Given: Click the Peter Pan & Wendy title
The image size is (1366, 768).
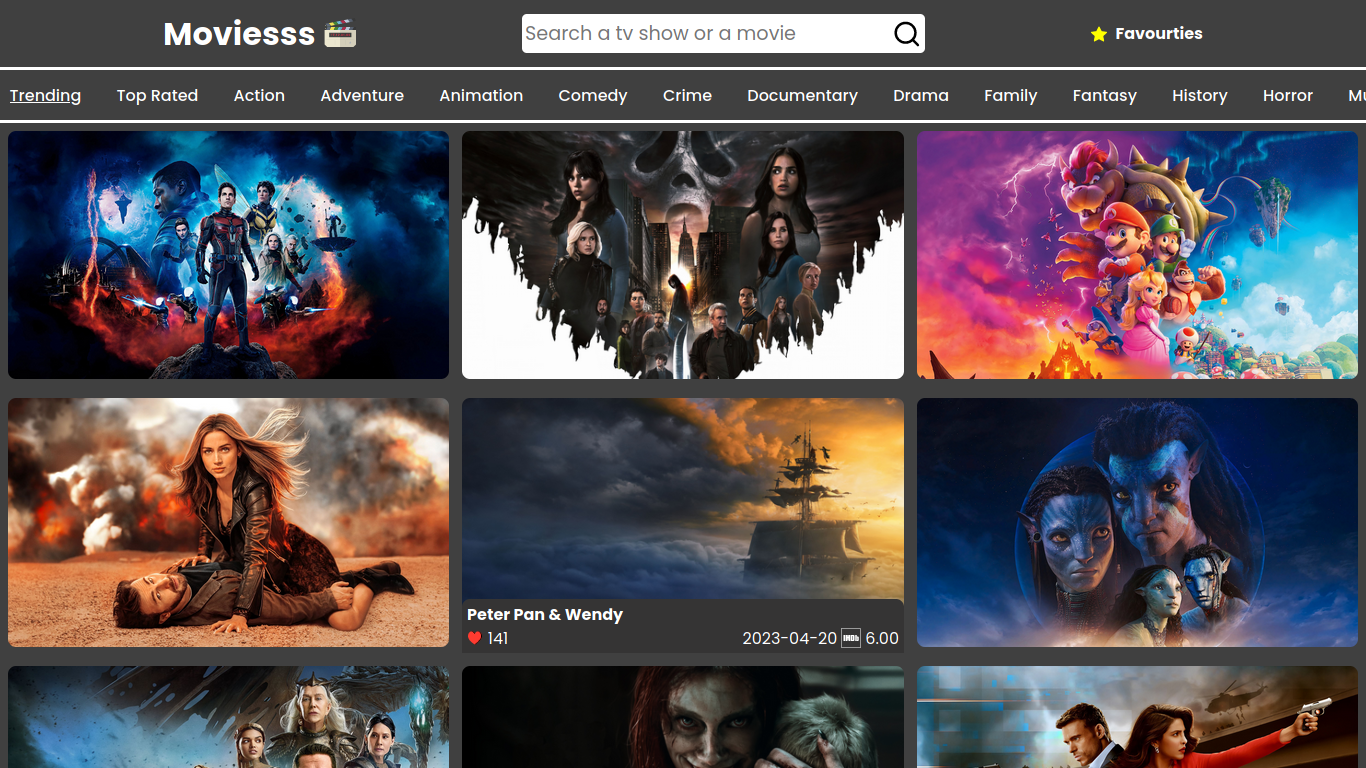Looking at the screenshot, I should pyautogui.click(x=545, y=615).
